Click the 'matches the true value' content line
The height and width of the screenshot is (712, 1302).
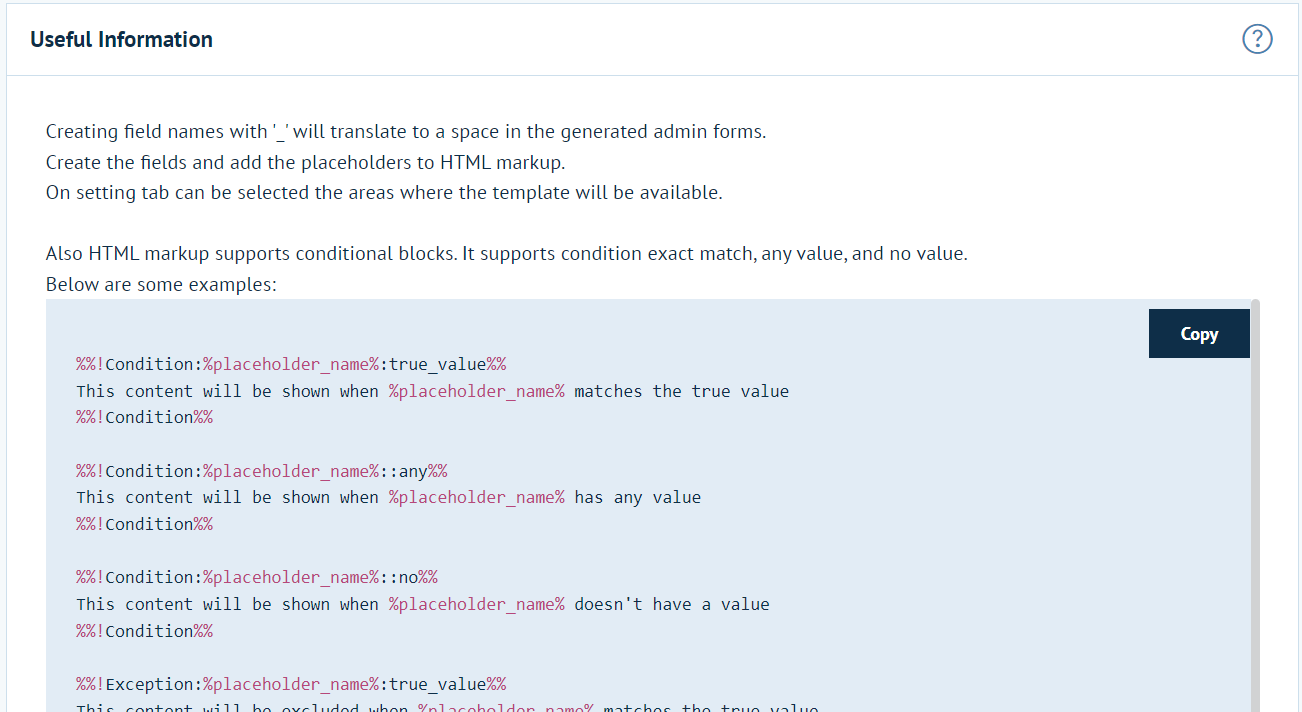click(x=432, y=391)
